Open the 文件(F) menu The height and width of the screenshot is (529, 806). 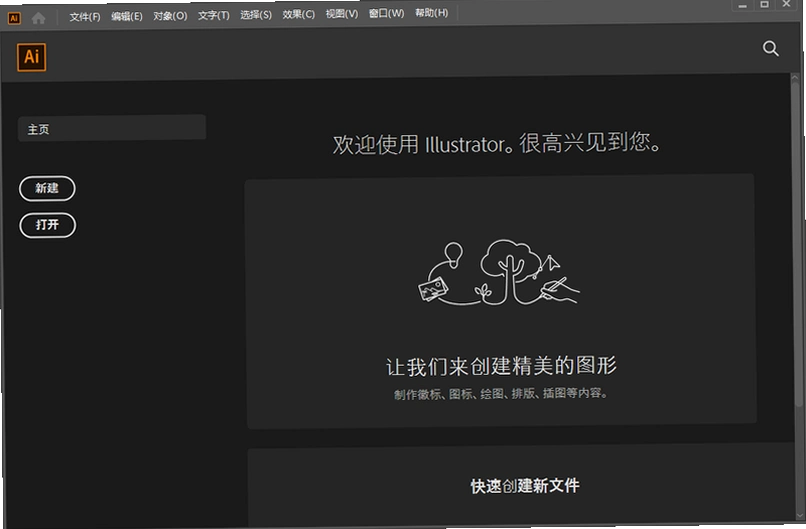pos(85,17)
